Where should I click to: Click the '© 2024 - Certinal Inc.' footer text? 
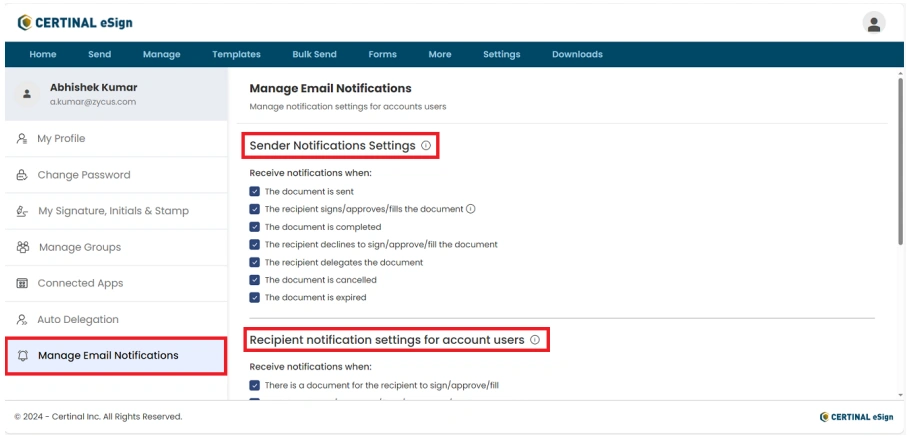[x=98, y=417]
